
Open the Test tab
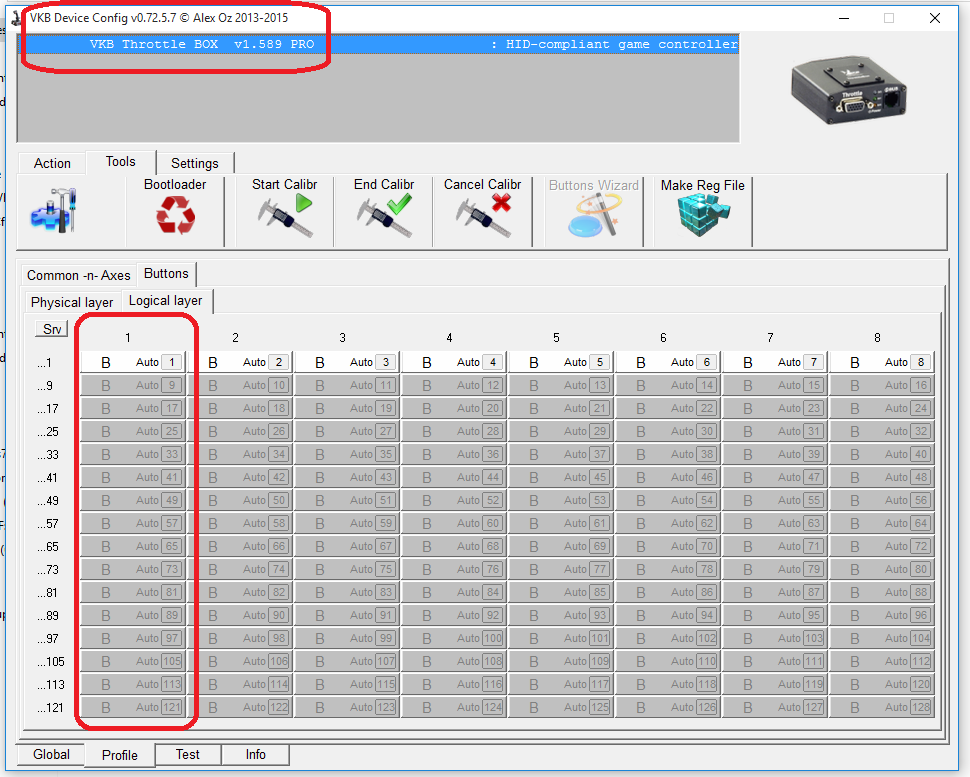[x=187, y=754]
